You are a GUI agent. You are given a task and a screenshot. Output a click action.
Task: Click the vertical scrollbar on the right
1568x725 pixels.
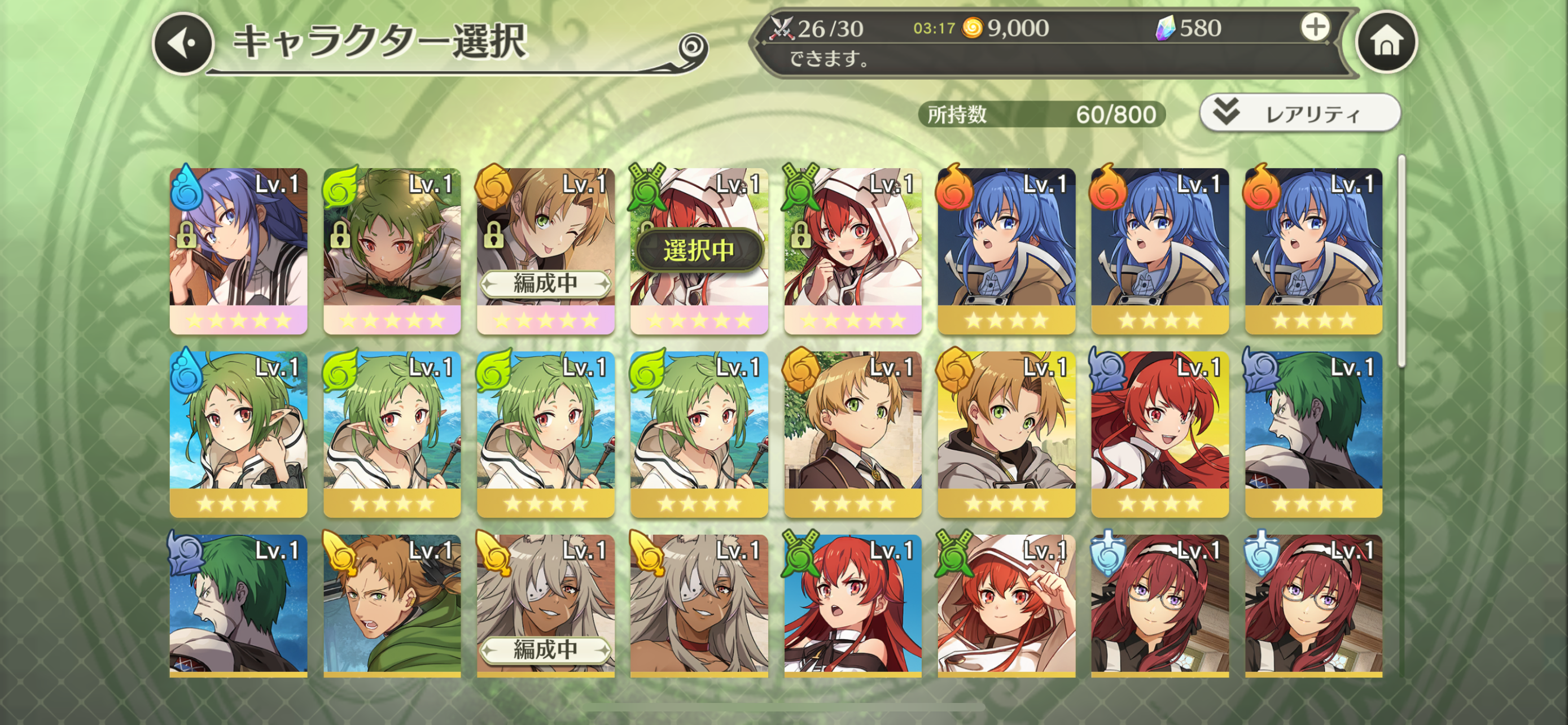coord(1401,262)
